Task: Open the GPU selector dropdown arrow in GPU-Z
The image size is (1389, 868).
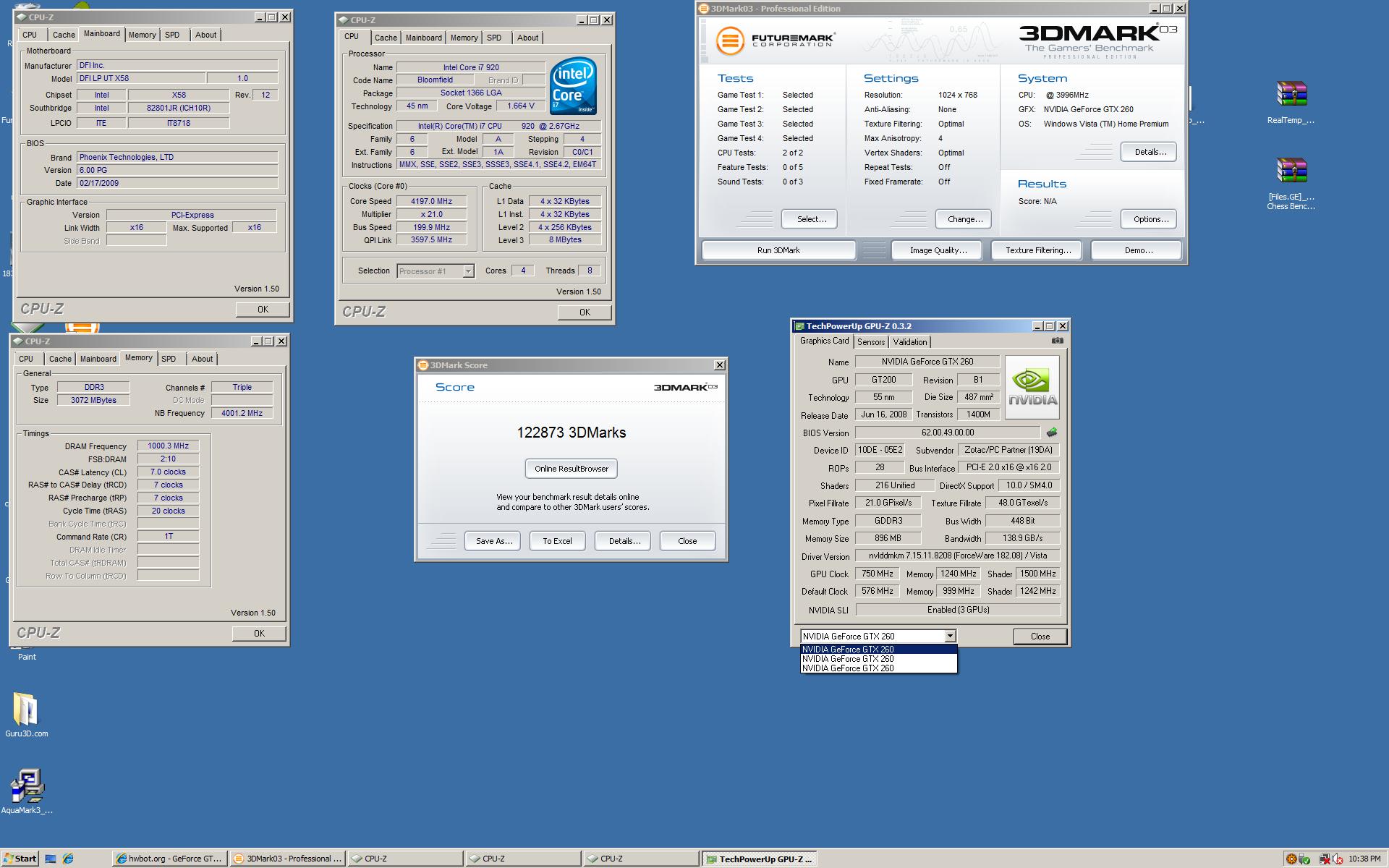Action: tap(949, 637)
